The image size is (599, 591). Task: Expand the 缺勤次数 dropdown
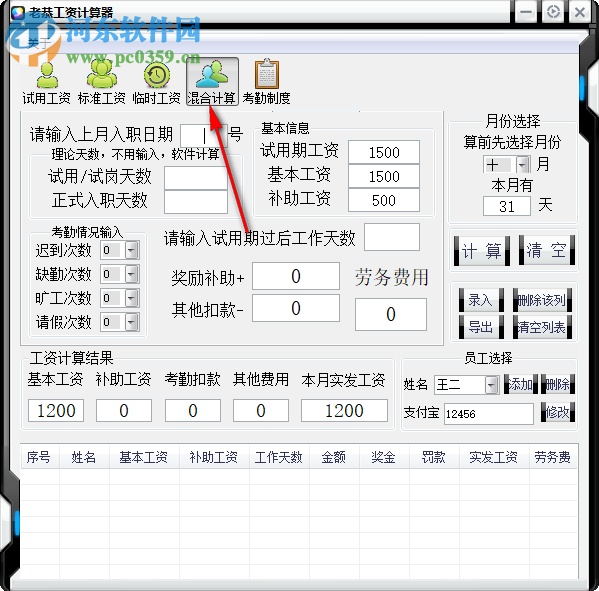tap(131, 274)
